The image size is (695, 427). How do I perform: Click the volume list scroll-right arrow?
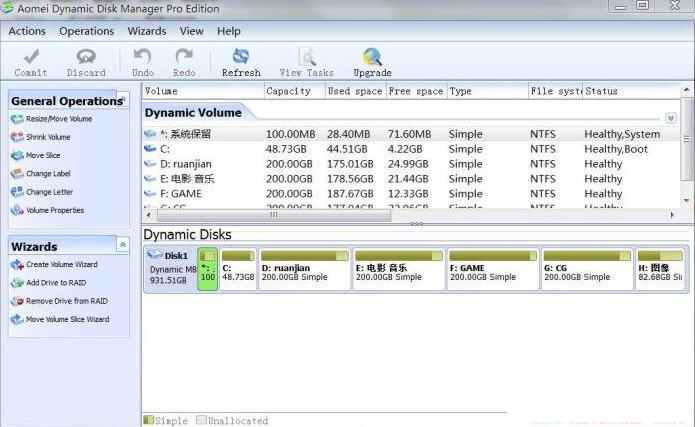672,215
